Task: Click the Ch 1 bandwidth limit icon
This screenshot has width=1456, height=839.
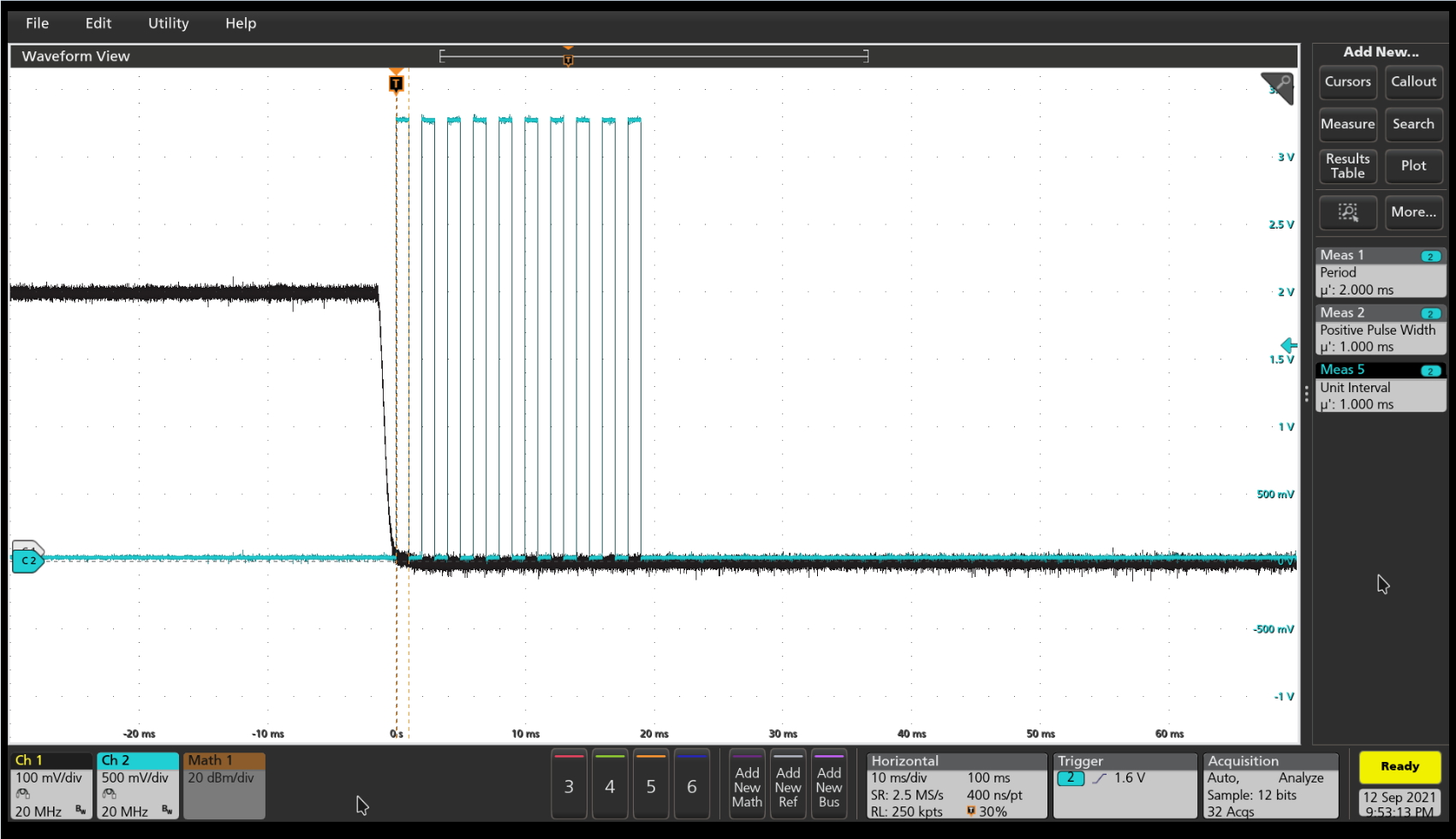Action: click(81, 810)
